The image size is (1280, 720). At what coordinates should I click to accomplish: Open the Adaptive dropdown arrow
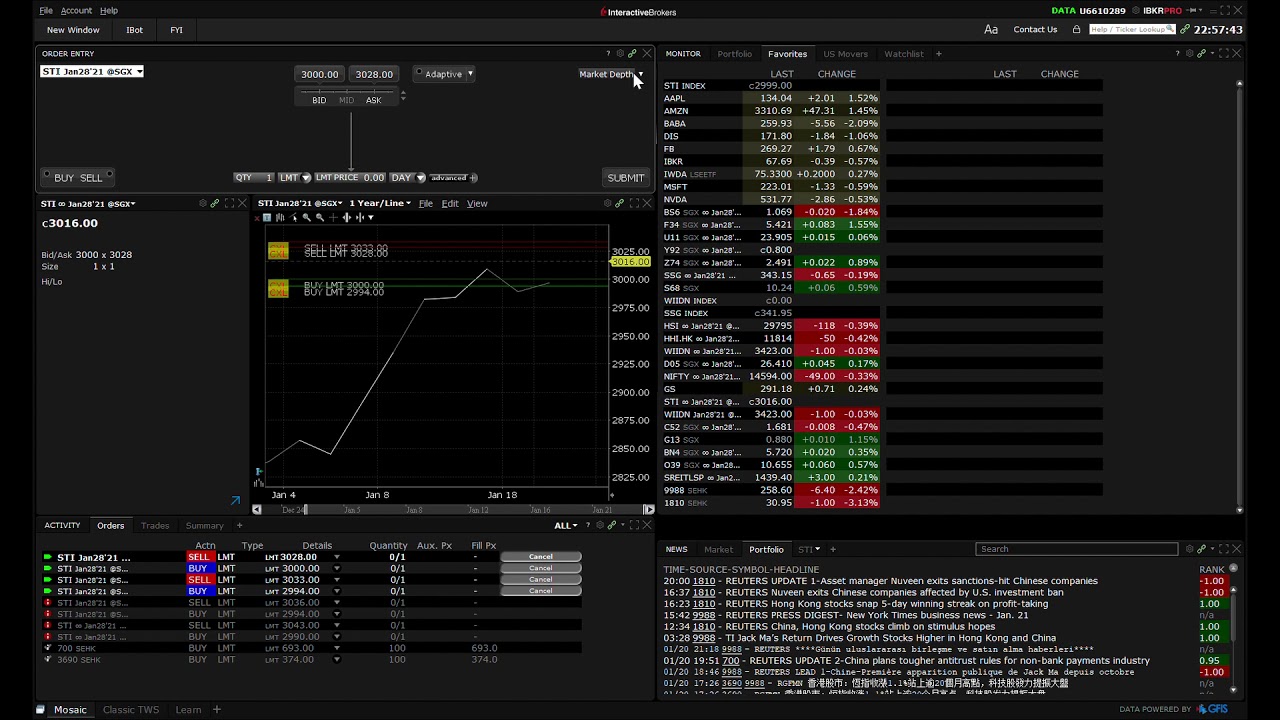click(470, 74)
